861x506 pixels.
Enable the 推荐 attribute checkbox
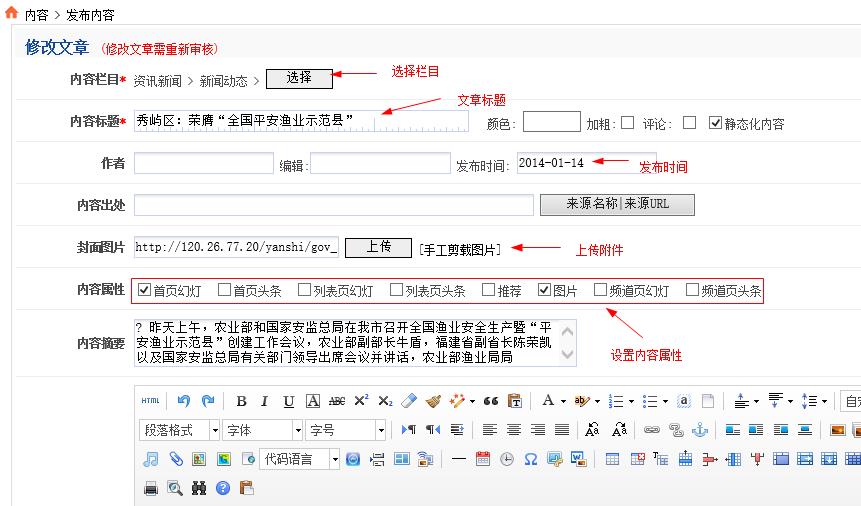(488, 291)
